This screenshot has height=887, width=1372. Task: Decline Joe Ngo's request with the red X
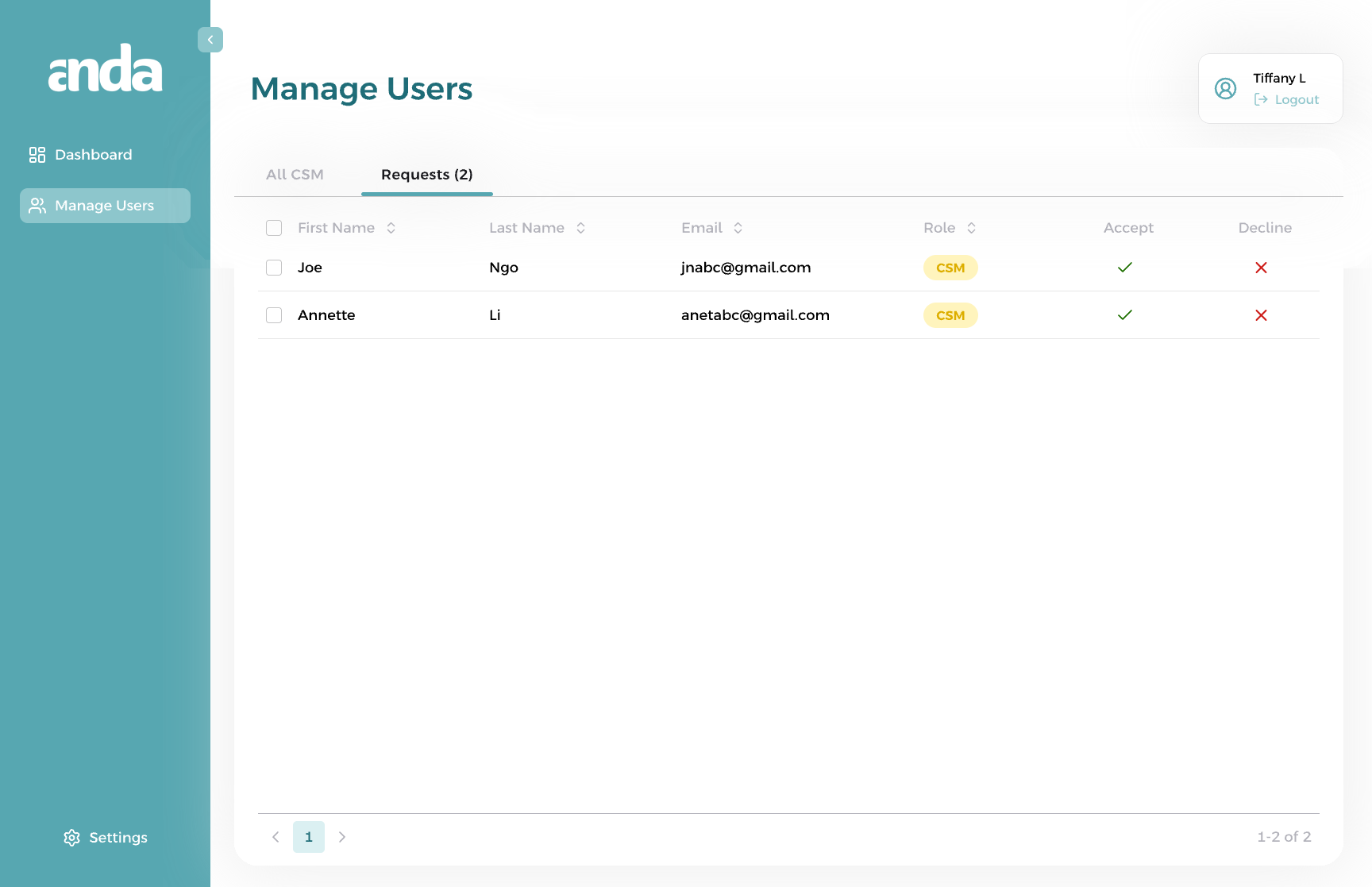[1261, 268]
